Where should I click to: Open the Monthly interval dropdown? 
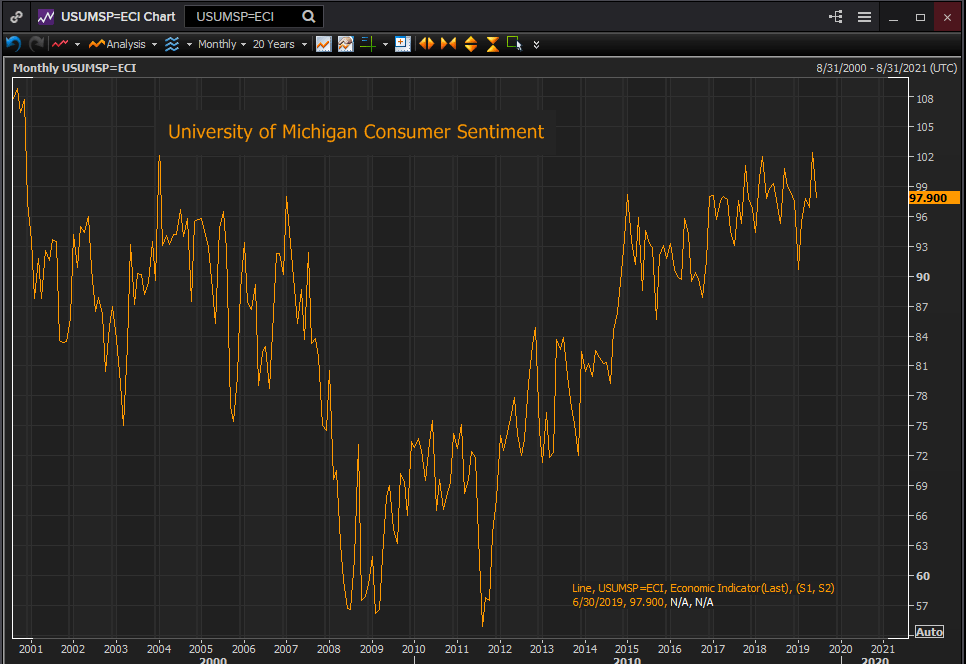tap(222, 44)
